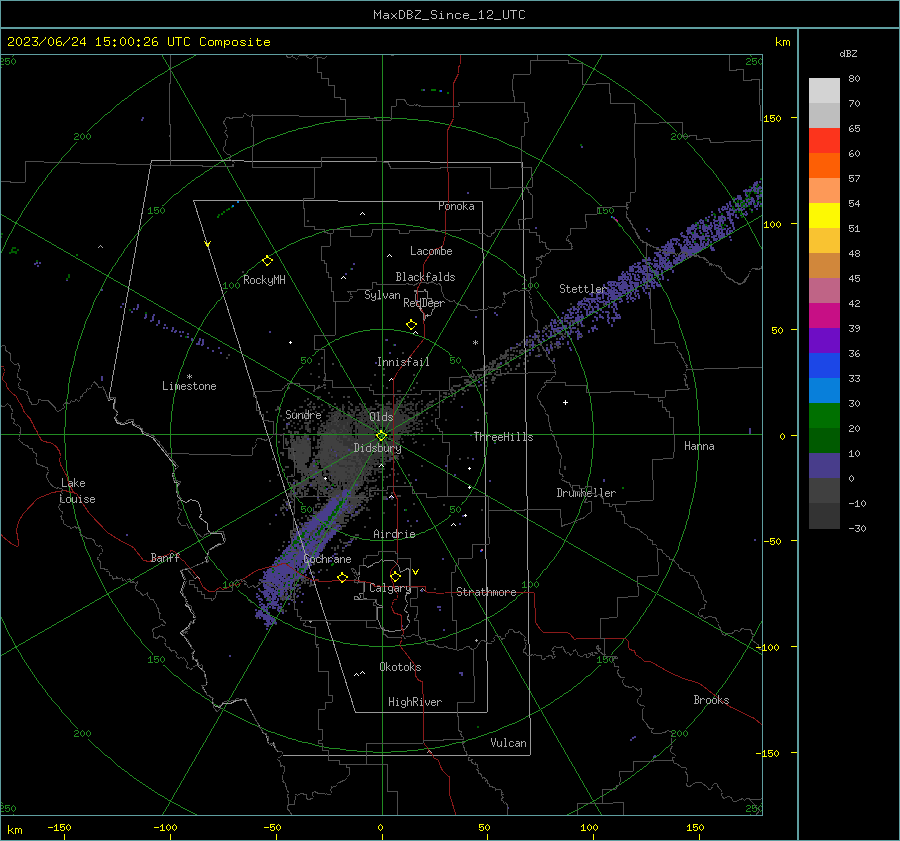The height and width of the screenshot is (841, 900).
Task: Click the ThreeHills label
Action: (x=503, y=437)
